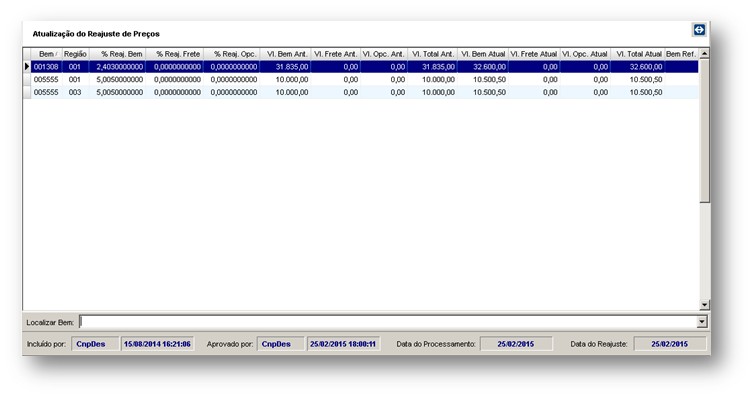Click the Vl. Total Atual column header
This screenshot has width=753, height=398.
[x=638, y=54]
